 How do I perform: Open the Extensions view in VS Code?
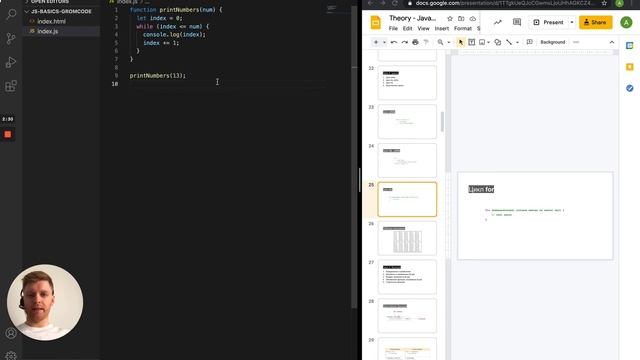[11, 86]
